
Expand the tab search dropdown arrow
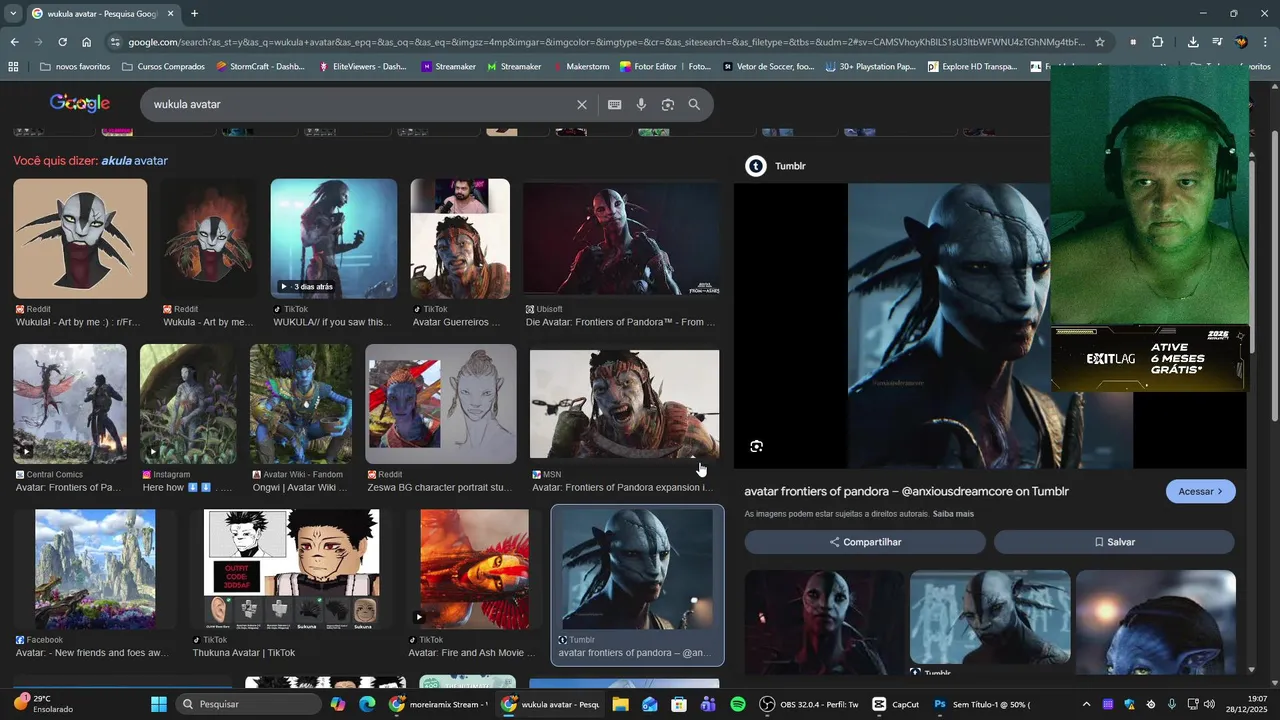tap(13, 14)
